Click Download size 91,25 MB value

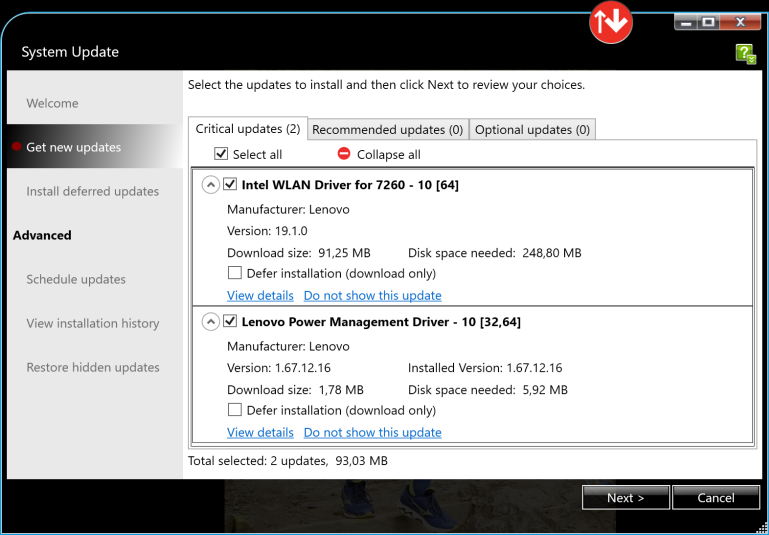(344, 253)
